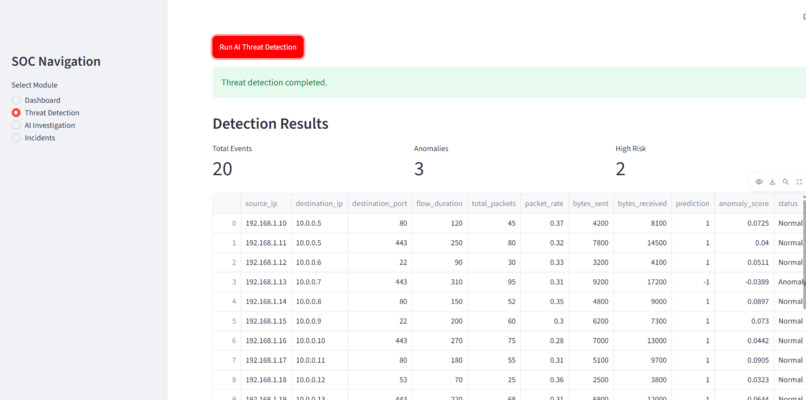806x400 pixels.
Task: Click bytes_received value 17200
Action: pos(642,282)
